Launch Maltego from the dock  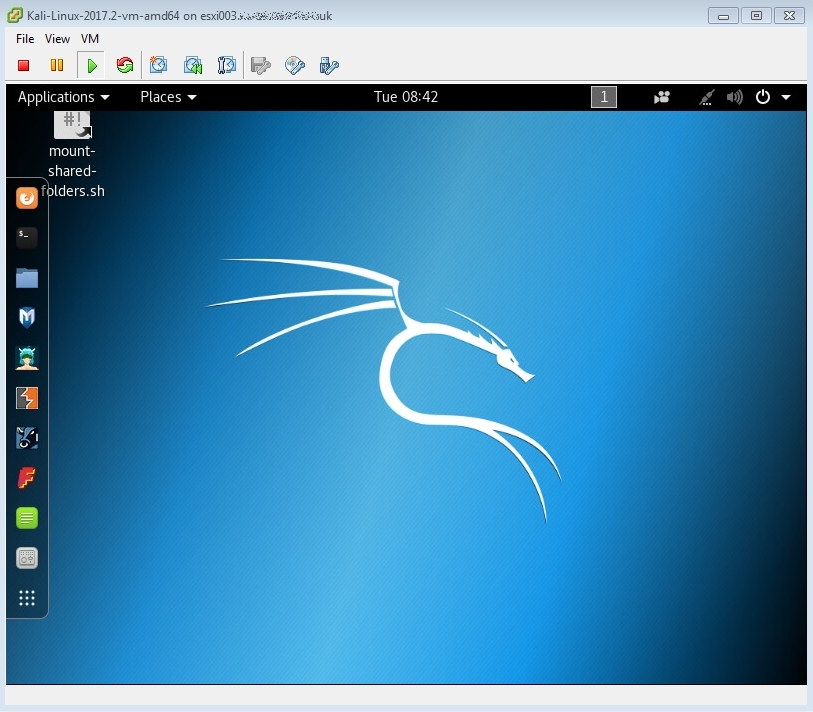[26, 438]
